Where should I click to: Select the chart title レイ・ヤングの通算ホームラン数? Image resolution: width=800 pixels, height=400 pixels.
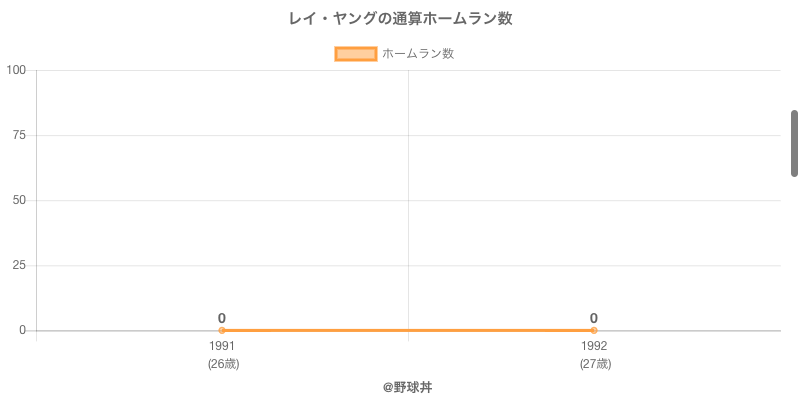(400, 19)
